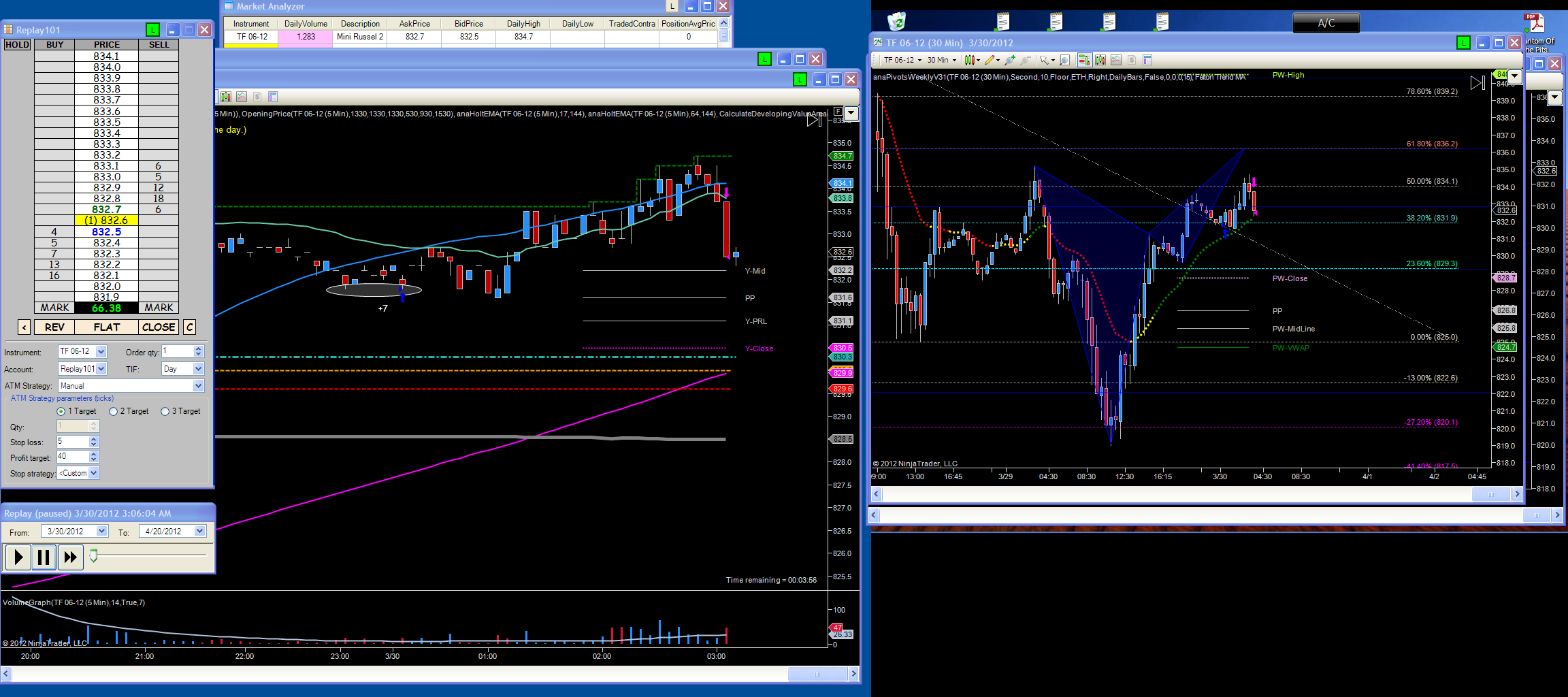The height and width of the screenshot is (697, 1568).
Task: Click the AskPrice column header in Market Analyzer
Action: point(414,24)
